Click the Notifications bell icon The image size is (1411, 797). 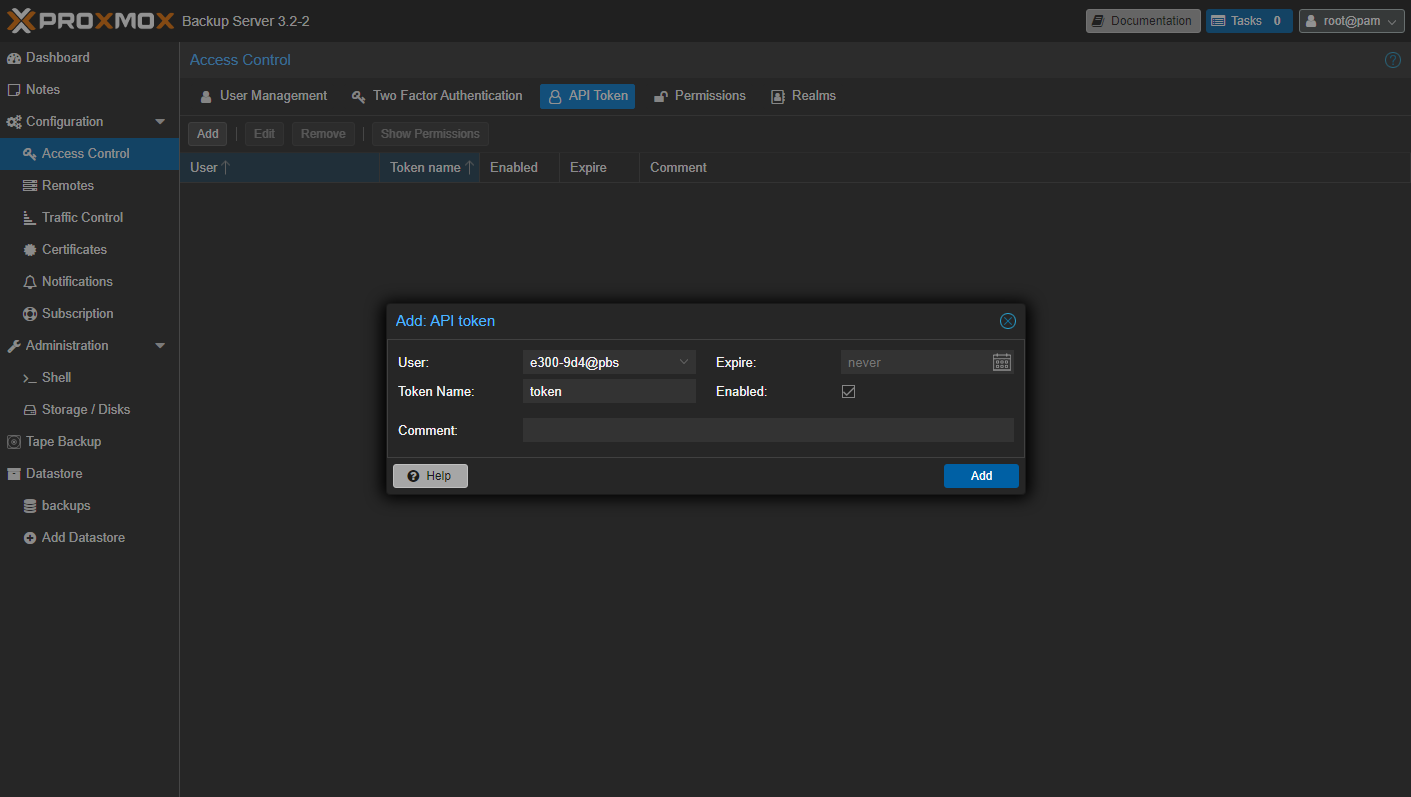coord(30,282)
